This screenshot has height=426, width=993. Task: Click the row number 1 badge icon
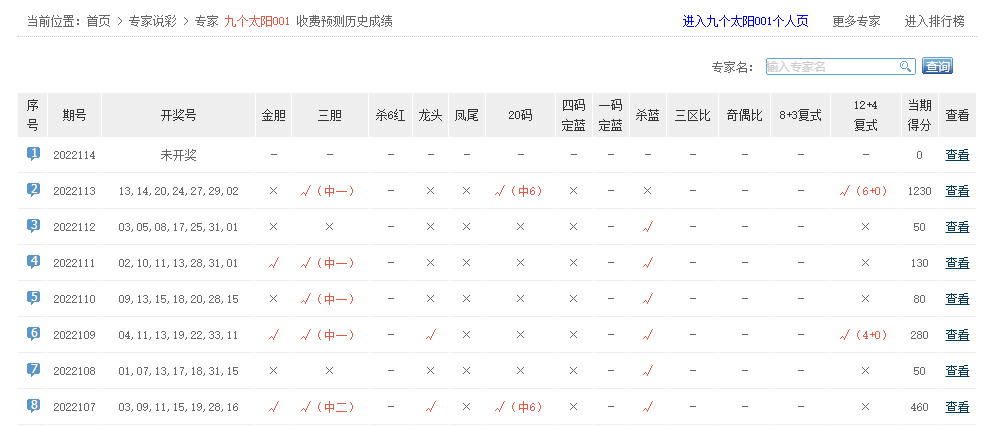point(33,155)
